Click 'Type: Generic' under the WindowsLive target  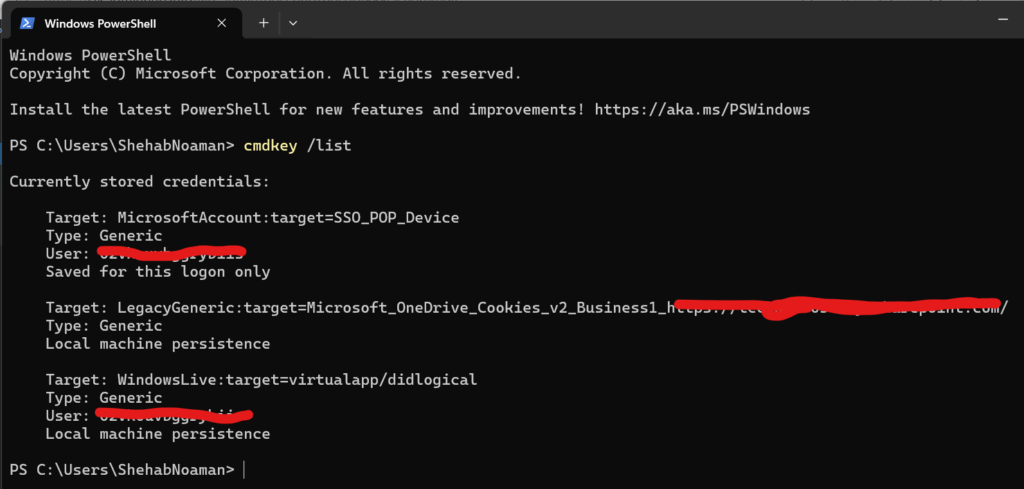[x=104, y=397]
